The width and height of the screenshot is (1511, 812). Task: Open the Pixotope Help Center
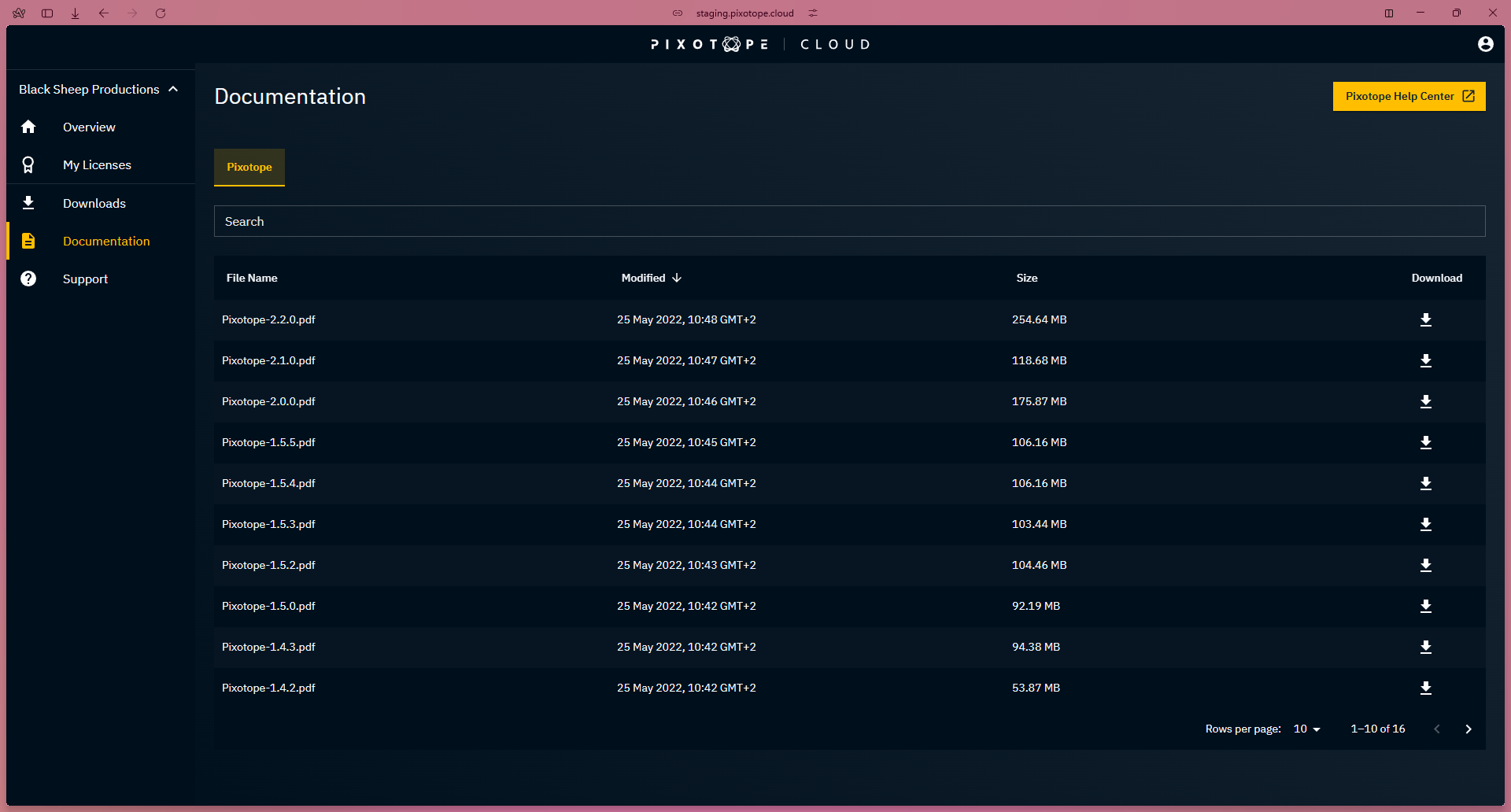click(x=1409, y=97)
